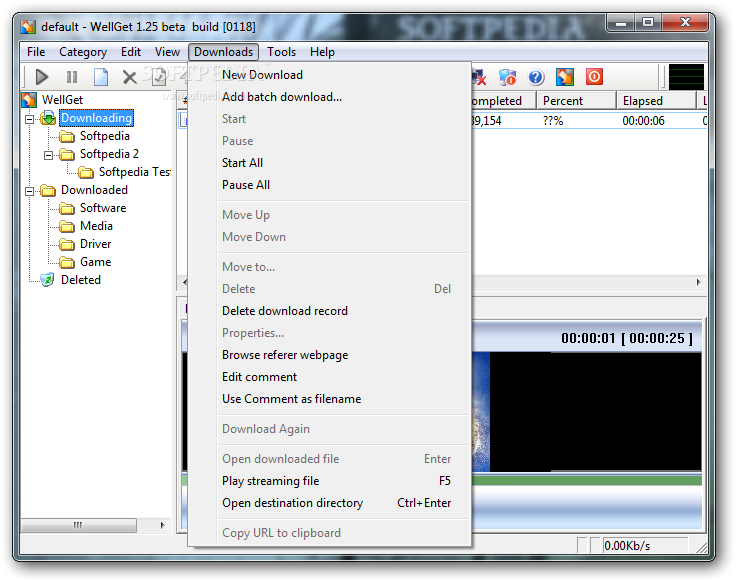
Task: Select Pause All in Downloads menu
Action: (x=330, y=185)
